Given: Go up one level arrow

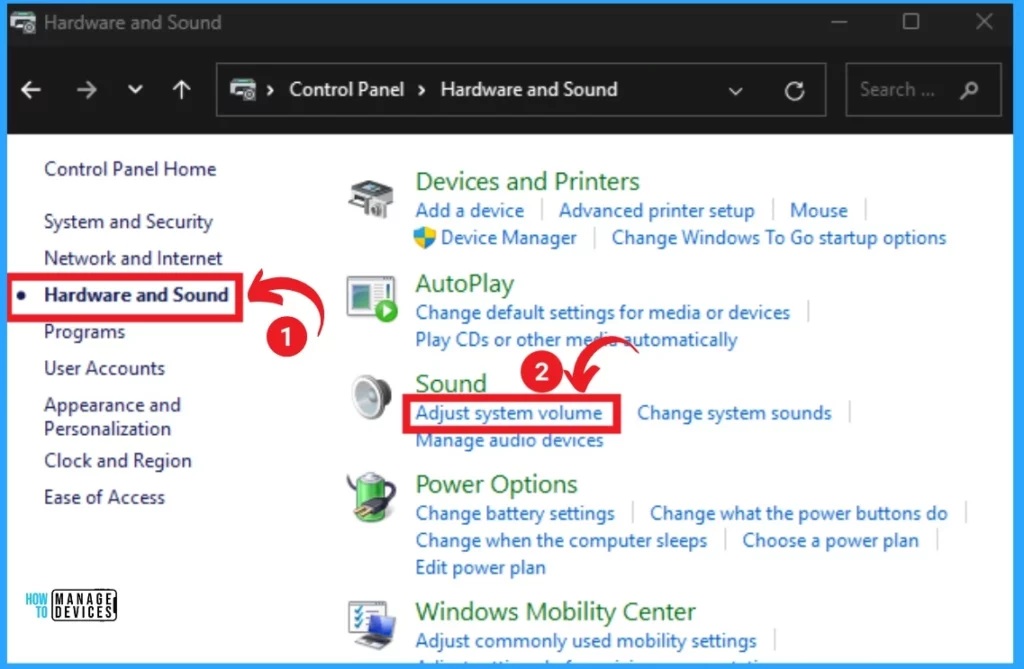Looking at the screenshot, I should click(182, 89).
